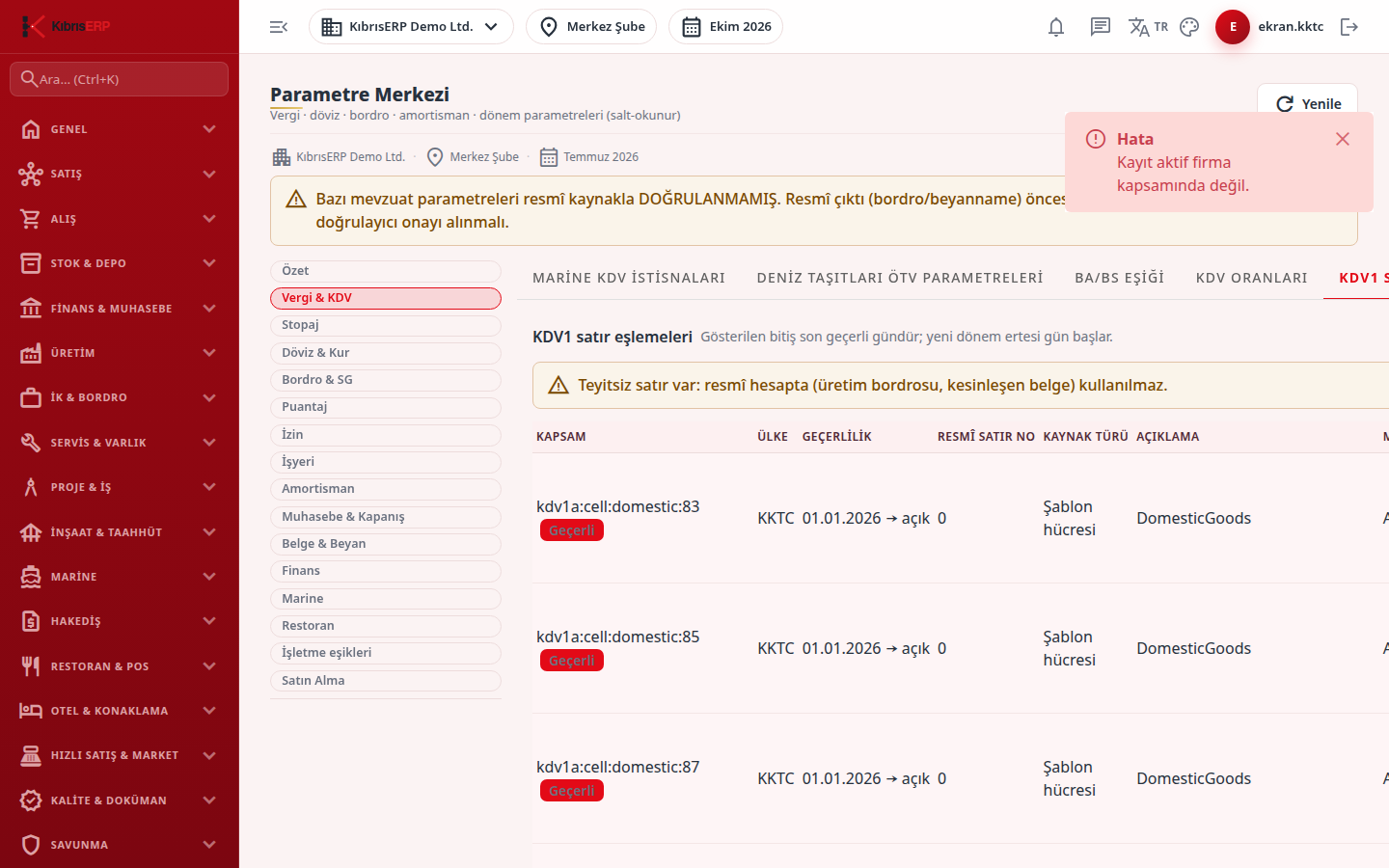The height and width of the screenshot is (868, 1389).
Task: Select Bordro & SG parameter category
Action: [x=386, y=380]
